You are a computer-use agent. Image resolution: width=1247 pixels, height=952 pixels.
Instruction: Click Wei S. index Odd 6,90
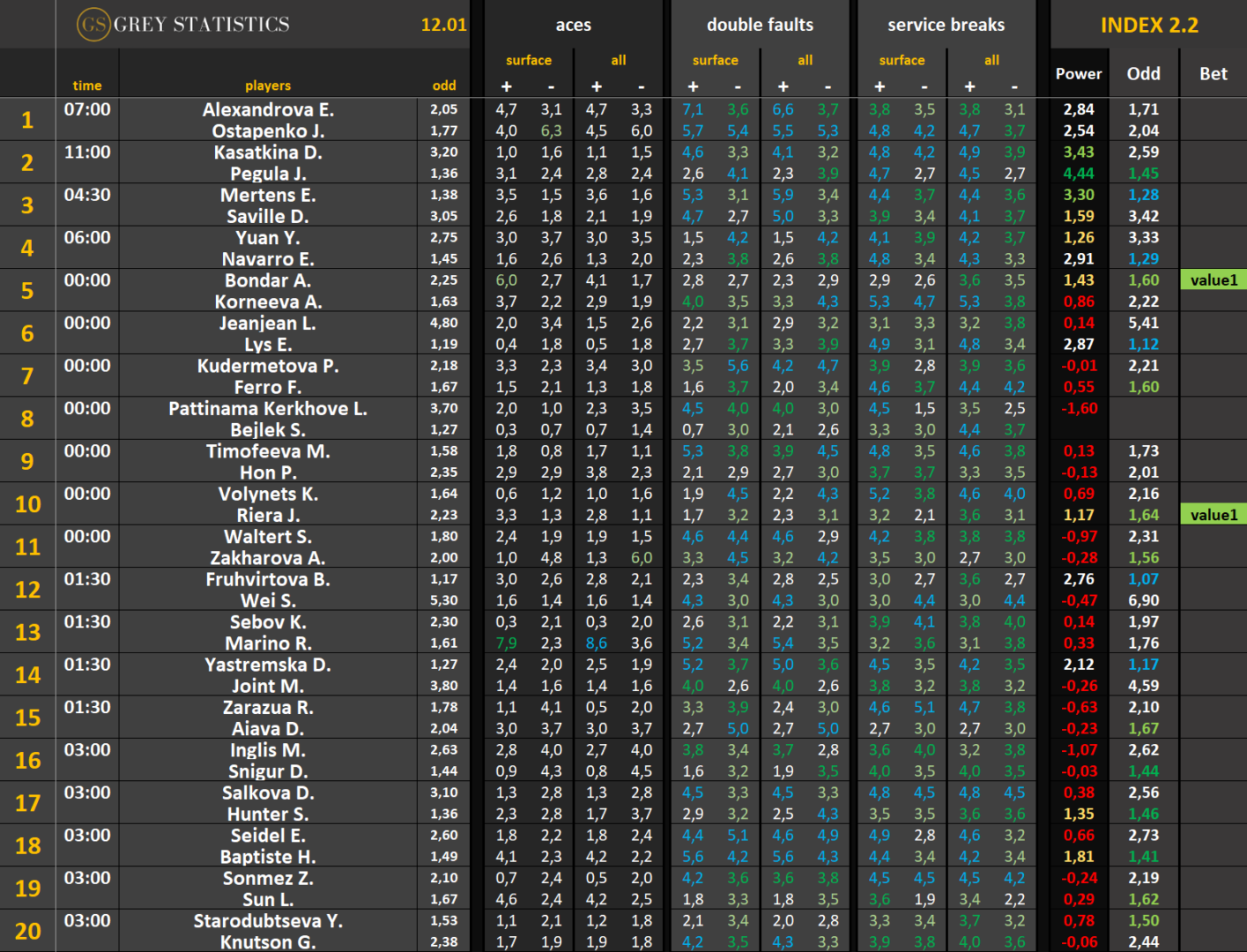[1144, 601]
